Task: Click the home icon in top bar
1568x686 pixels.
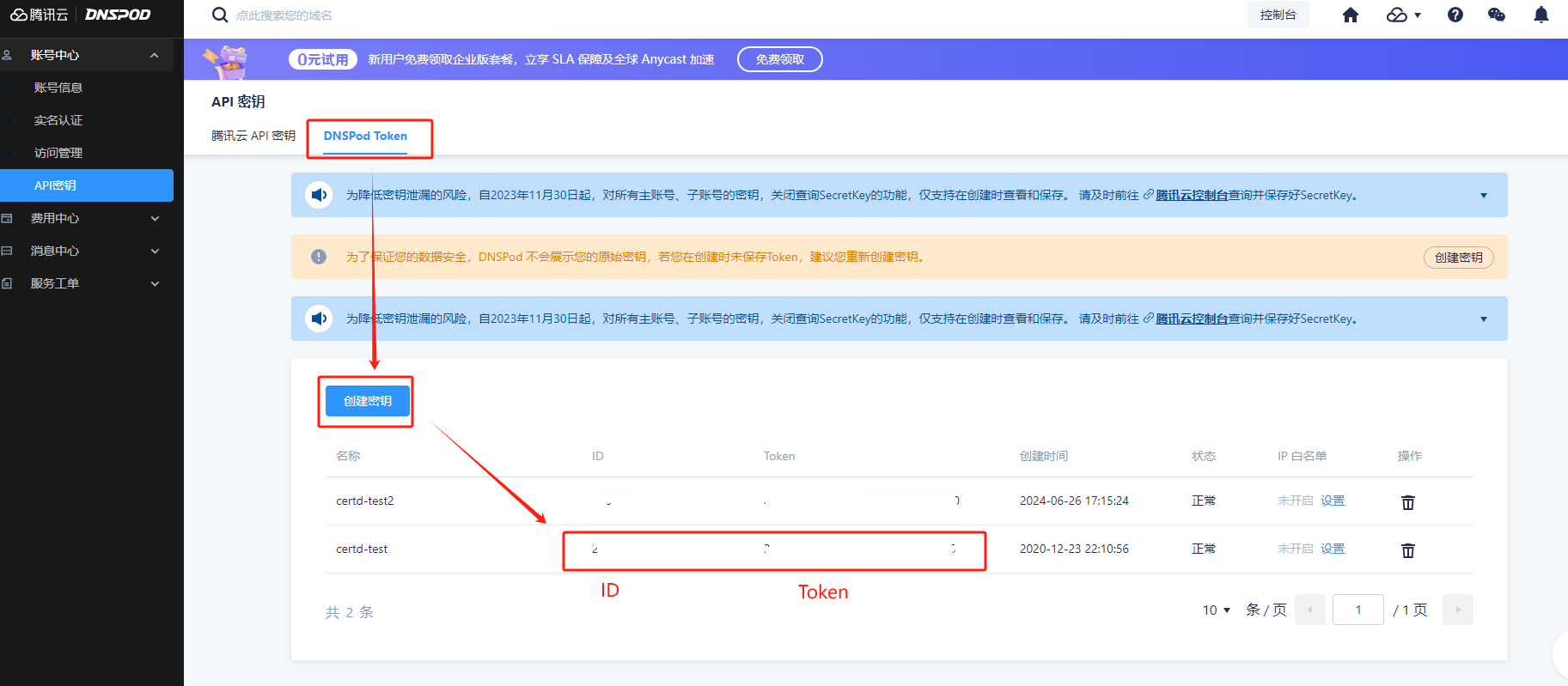Action: click(1351, 15)
